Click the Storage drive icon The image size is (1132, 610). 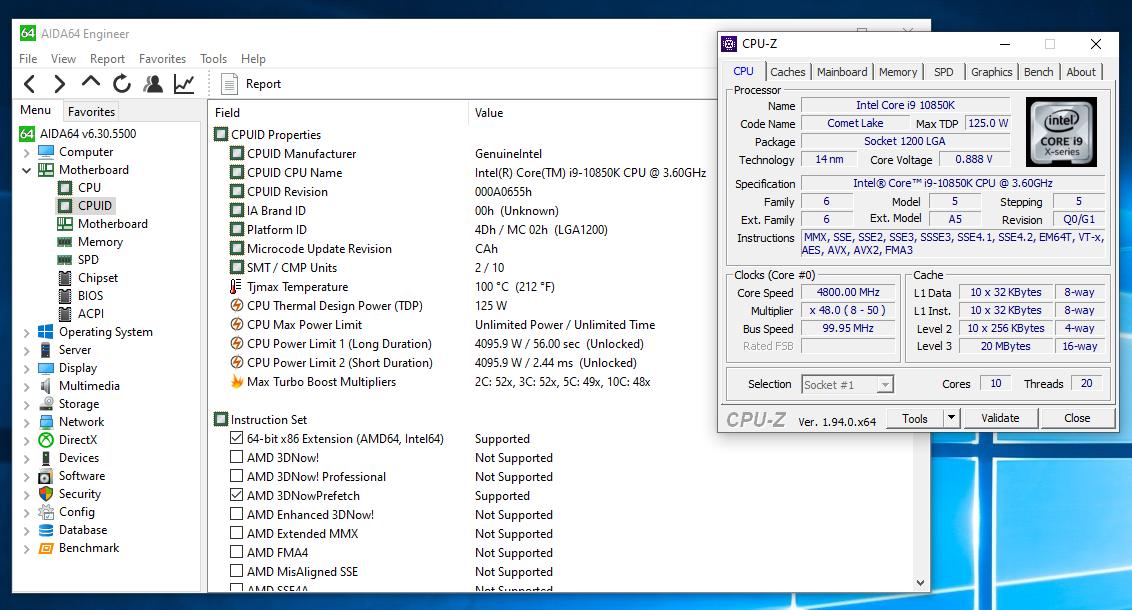pyautogui.click(x=45, y=404)
